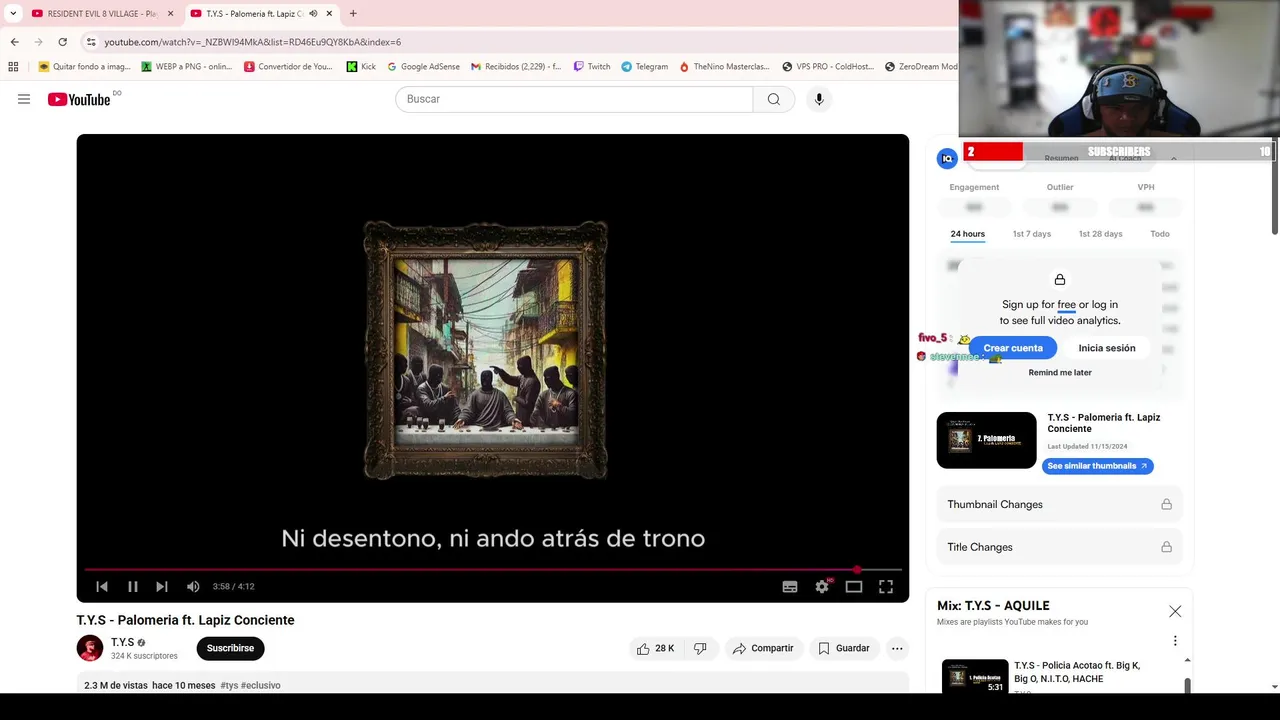Click the browser address bar URL
This screenshot has height=720, width=1280.
(x=253, y=42)
